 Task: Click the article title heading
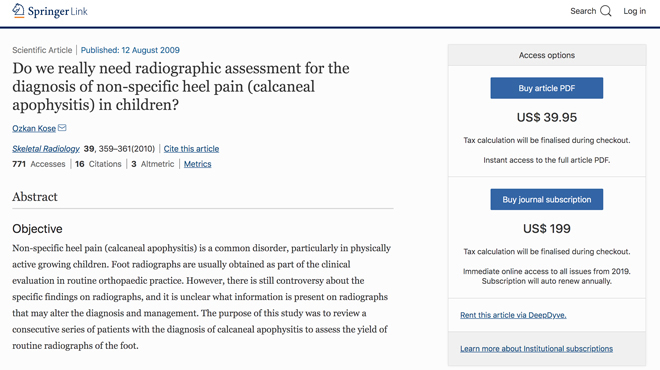point(181,86)
